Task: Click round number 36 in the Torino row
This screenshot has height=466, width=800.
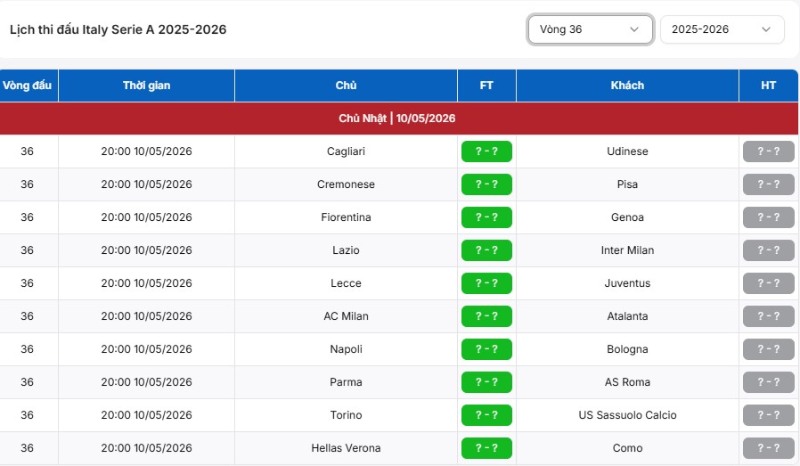Action: (x=27, y=415)
